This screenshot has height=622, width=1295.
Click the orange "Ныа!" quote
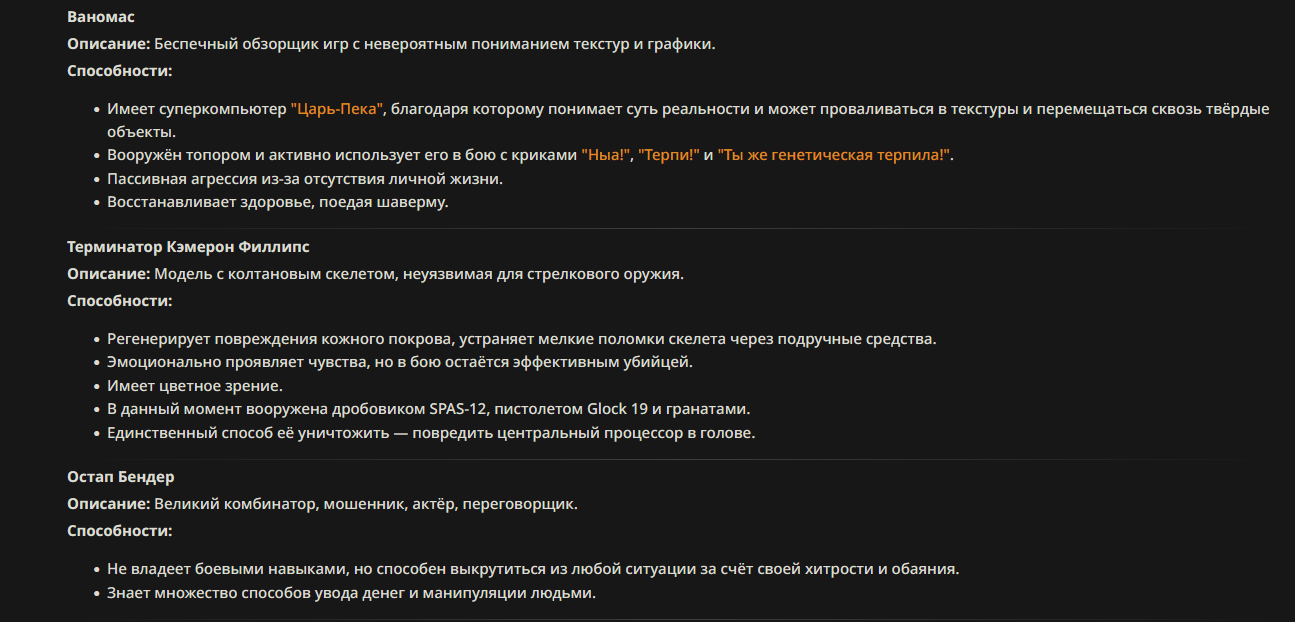click(x=605, y=155)
